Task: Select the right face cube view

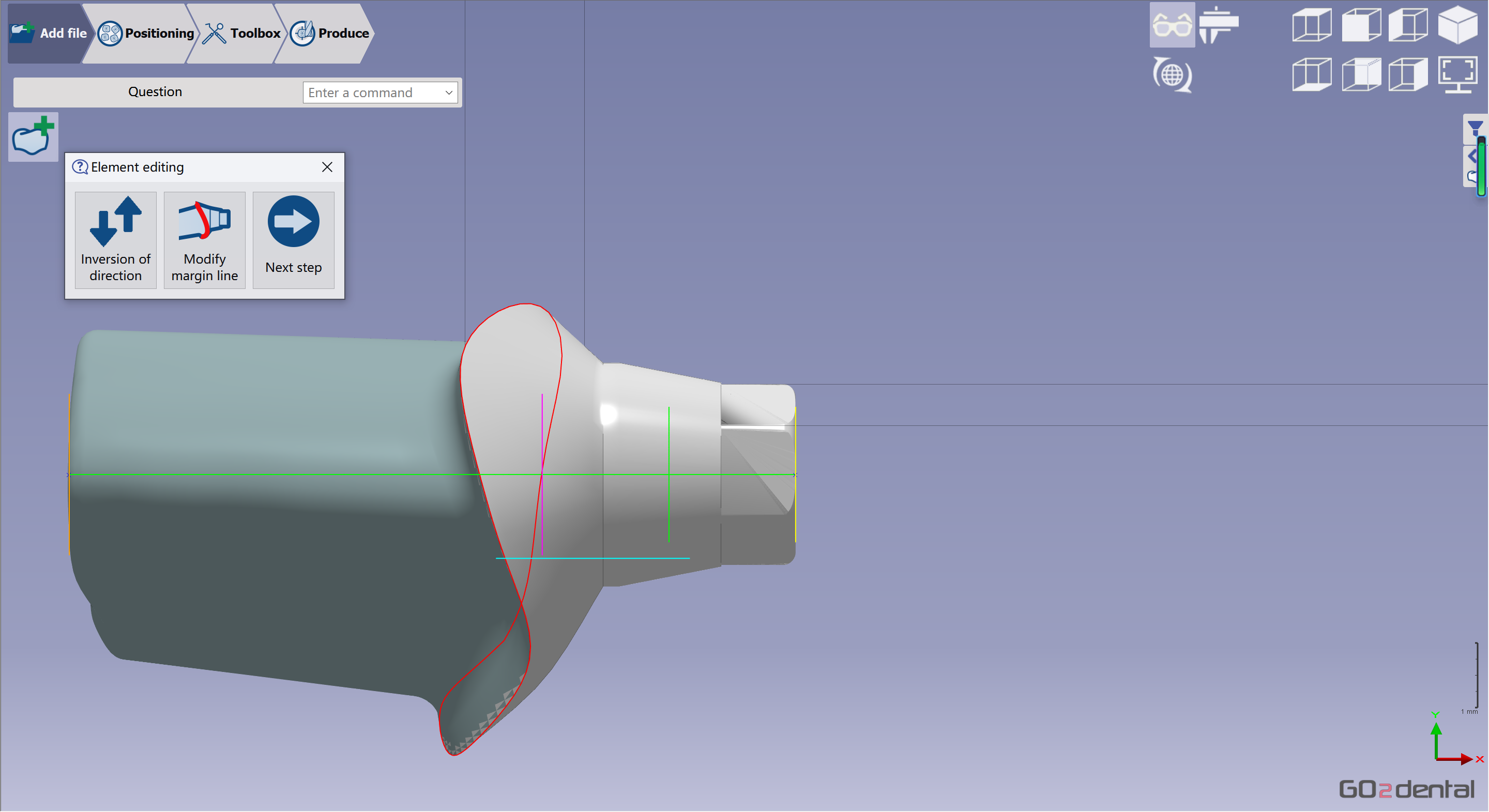Action: coord(1408,74)
